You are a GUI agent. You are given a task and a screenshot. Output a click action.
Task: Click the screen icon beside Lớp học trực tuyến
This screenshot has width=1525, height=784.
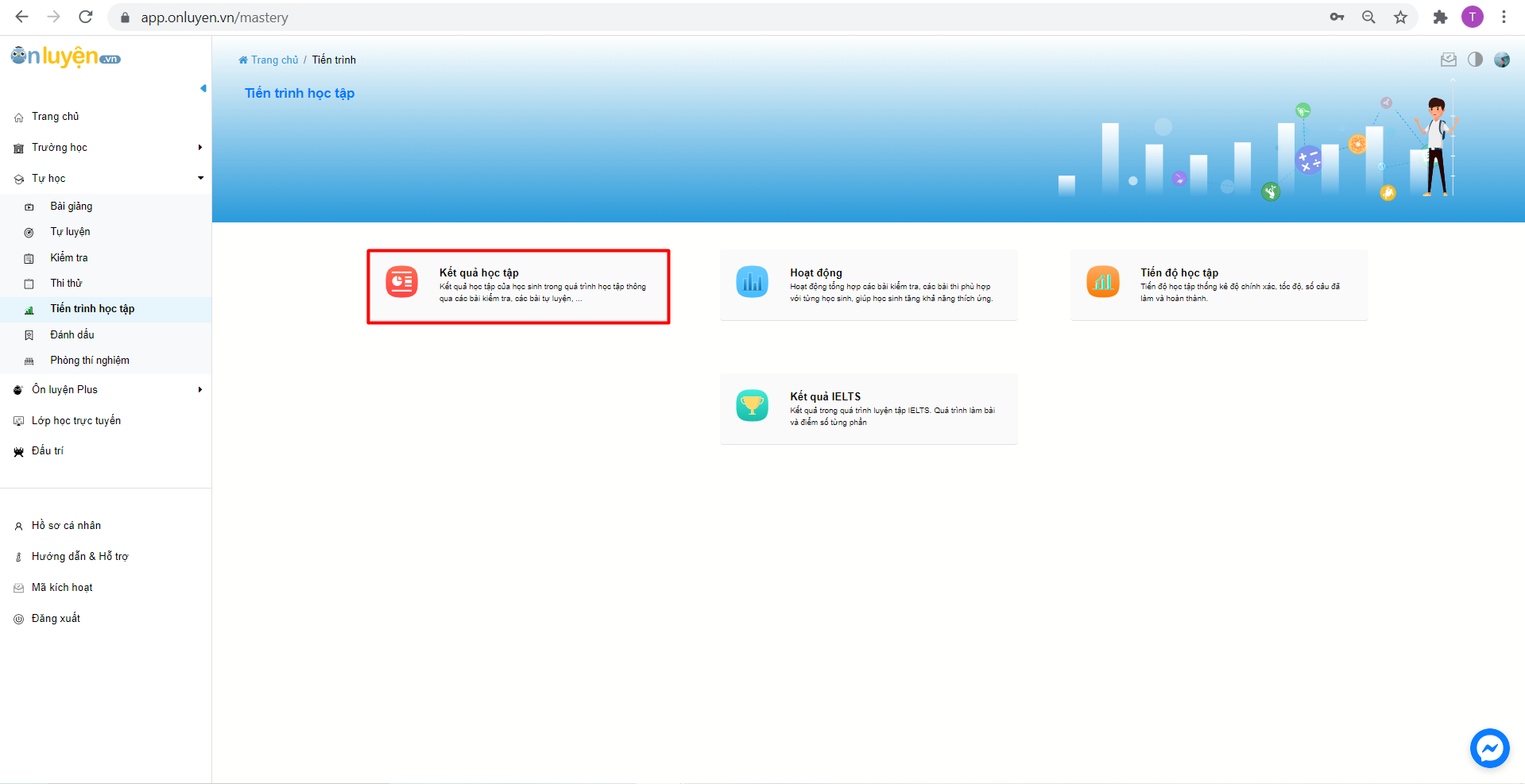pyautogui.click(x=18, y=421)
